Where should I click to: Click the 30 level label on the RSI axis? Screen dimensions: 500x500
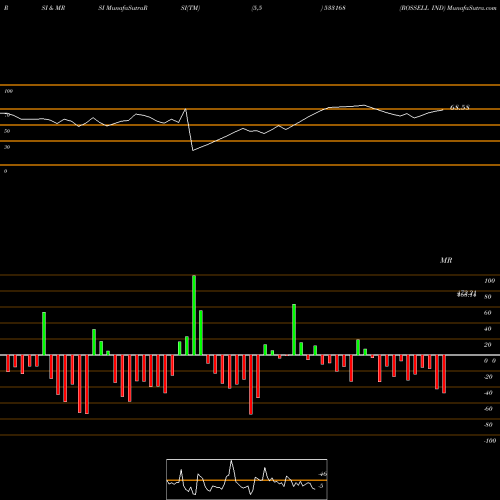(x=7, y=147)
